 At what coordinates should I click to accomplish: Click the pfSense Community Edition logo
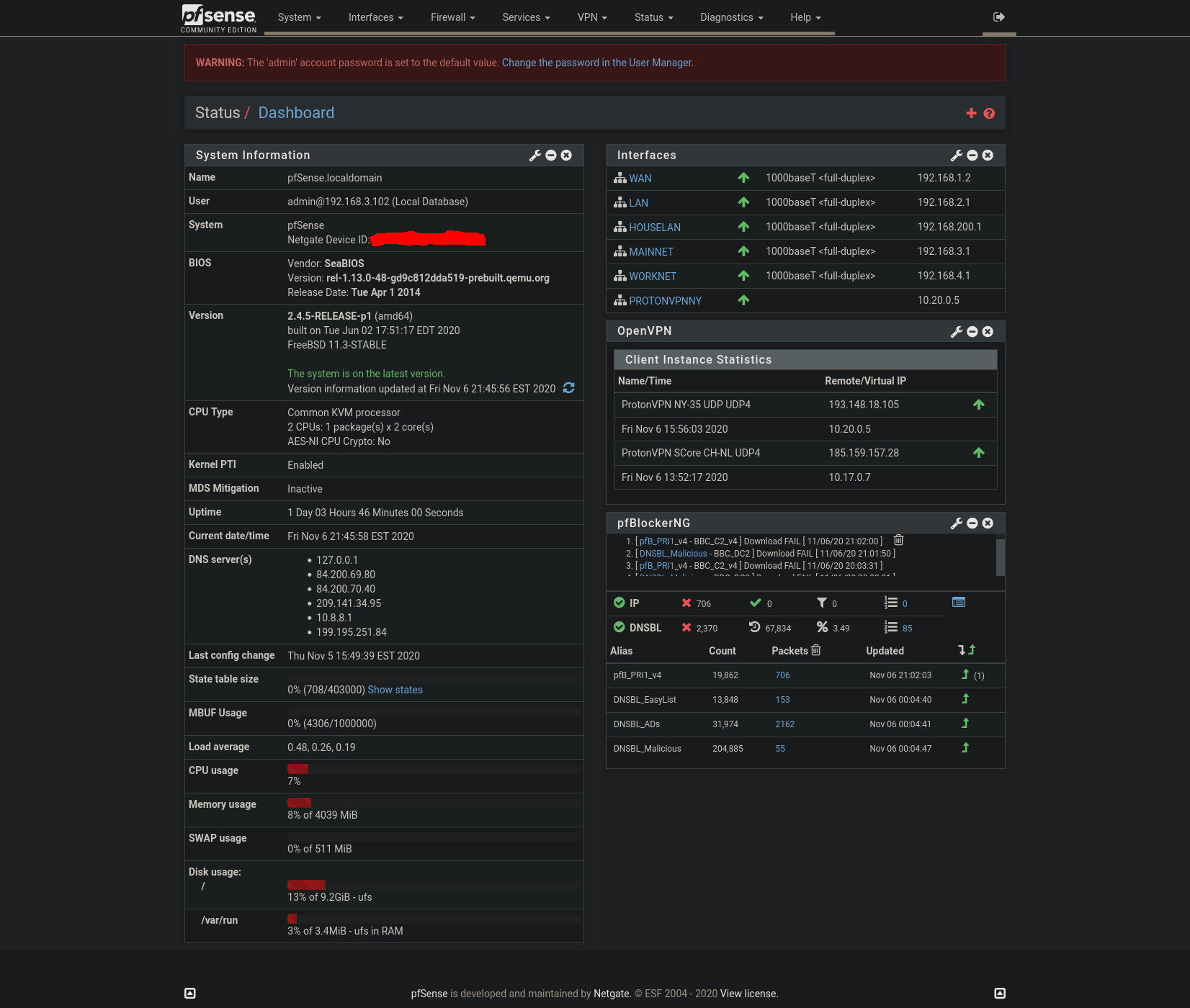[x=219, y=18]
